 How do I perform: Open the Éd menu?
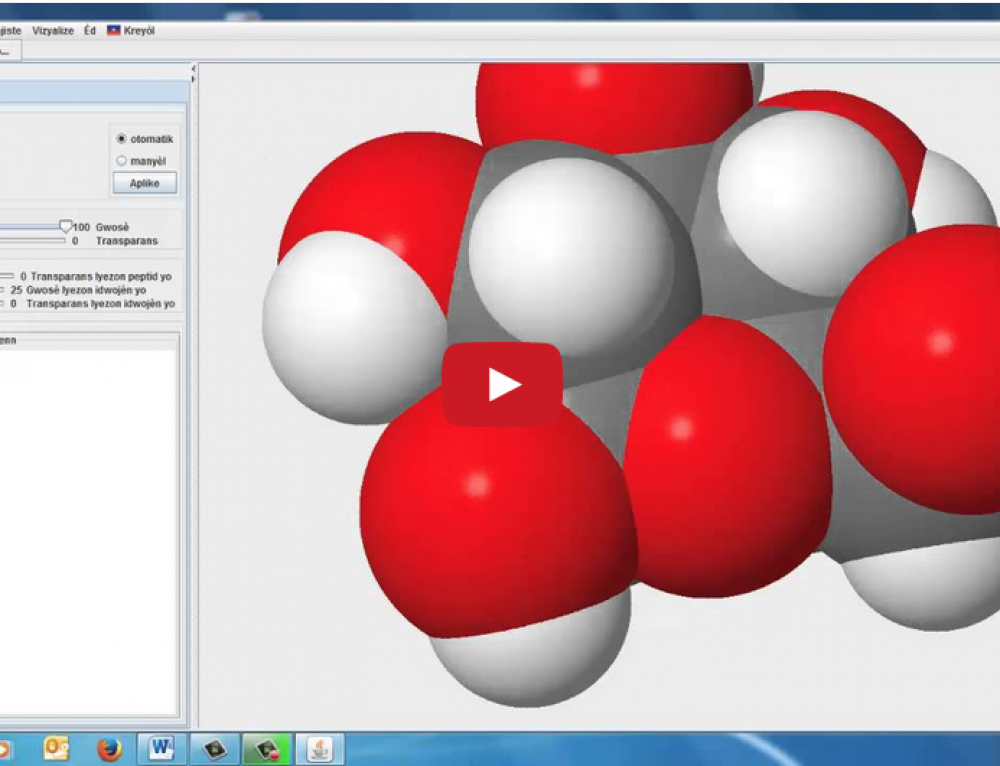coord(89,30)
